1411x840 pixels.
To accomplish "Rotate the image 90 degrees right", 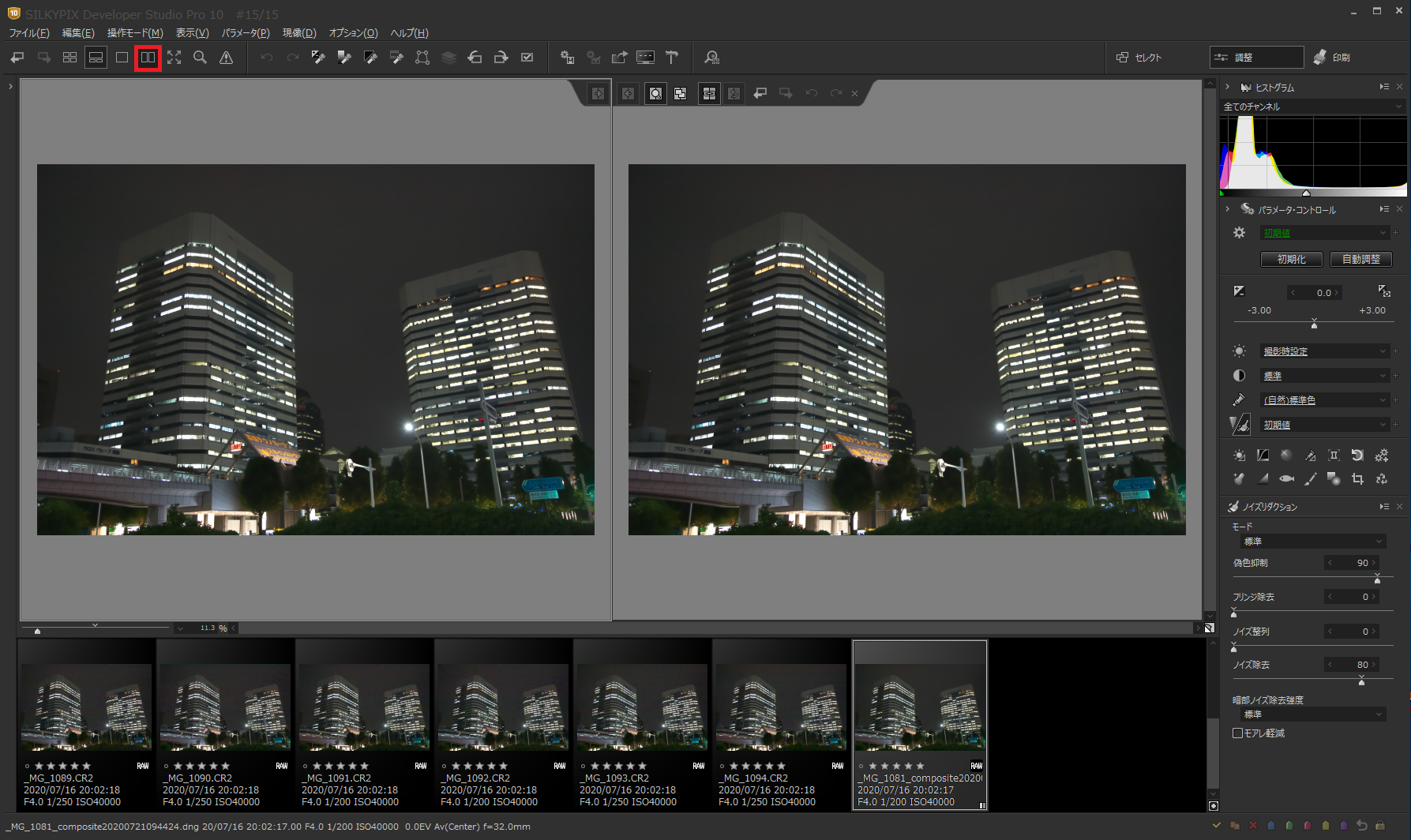I will coord(501,58).
